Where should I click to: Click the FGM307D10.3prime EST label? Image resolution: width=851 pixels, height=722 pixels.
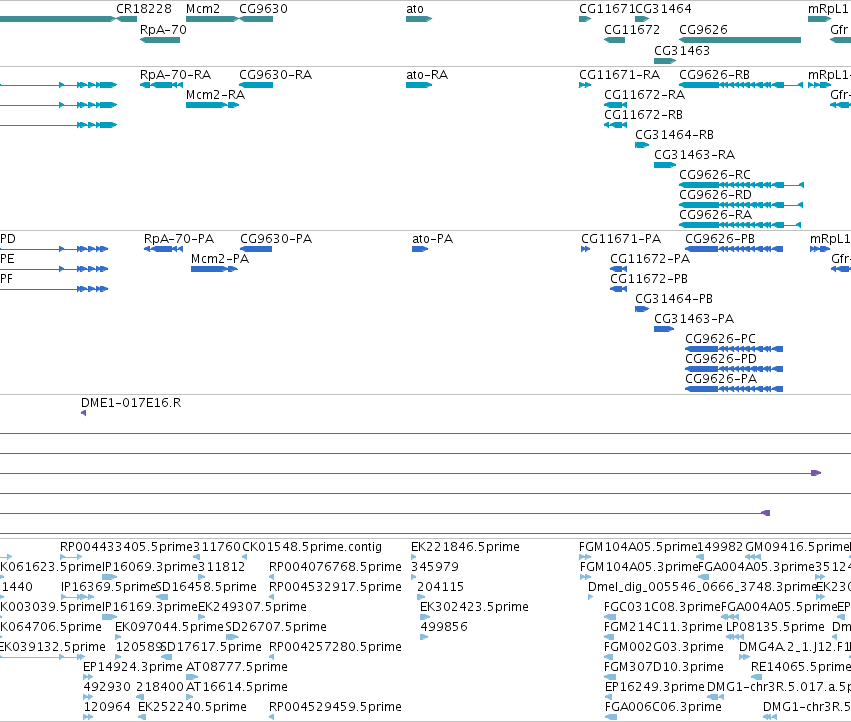click(x=664, y=667)
